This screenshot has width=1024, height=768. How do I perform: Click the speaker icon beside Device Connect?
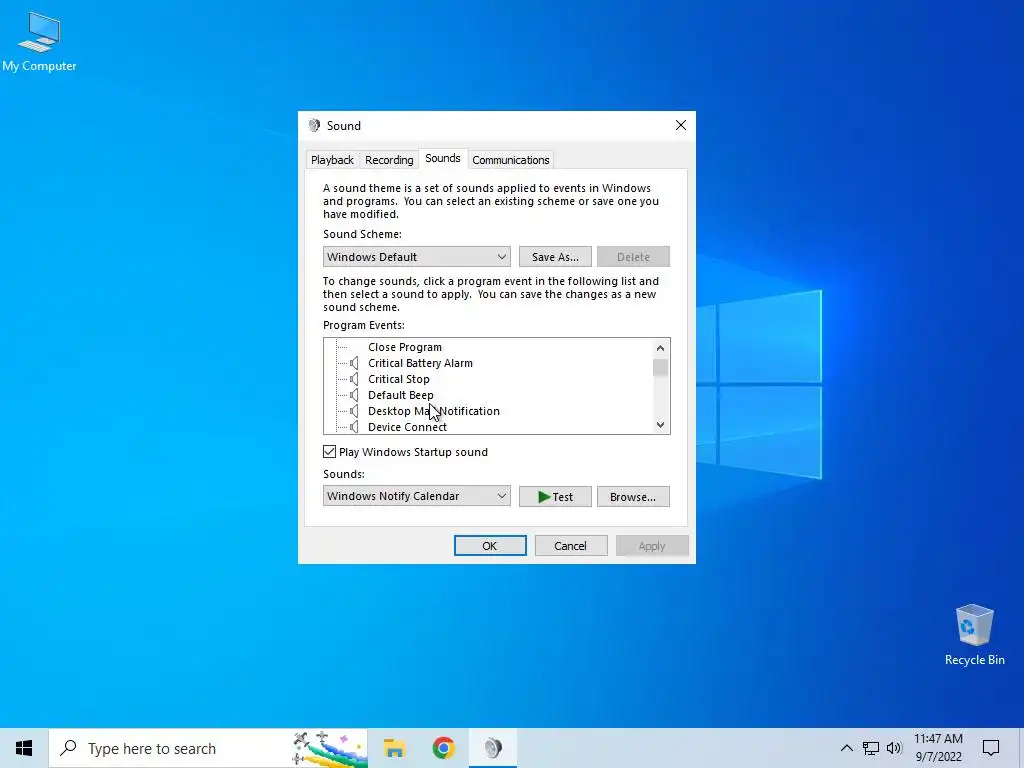coord(354,427)
